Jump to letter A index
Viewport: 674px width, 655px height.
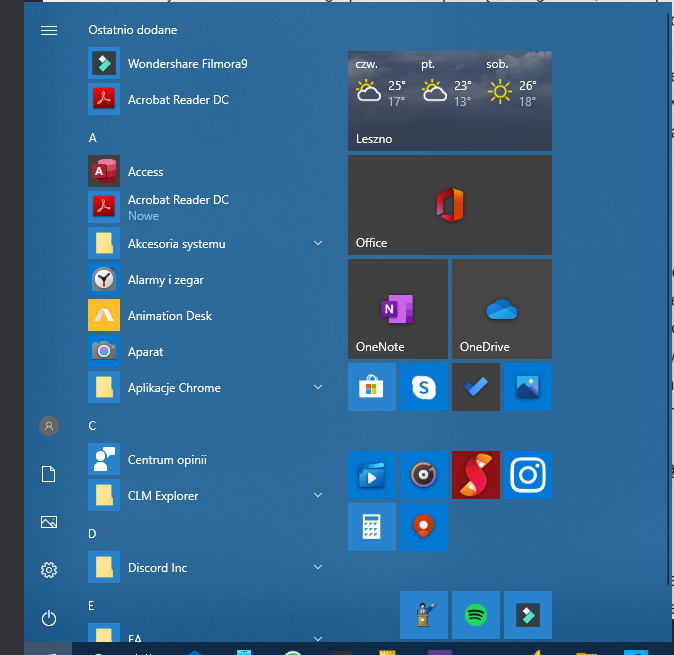coord(93,138)
